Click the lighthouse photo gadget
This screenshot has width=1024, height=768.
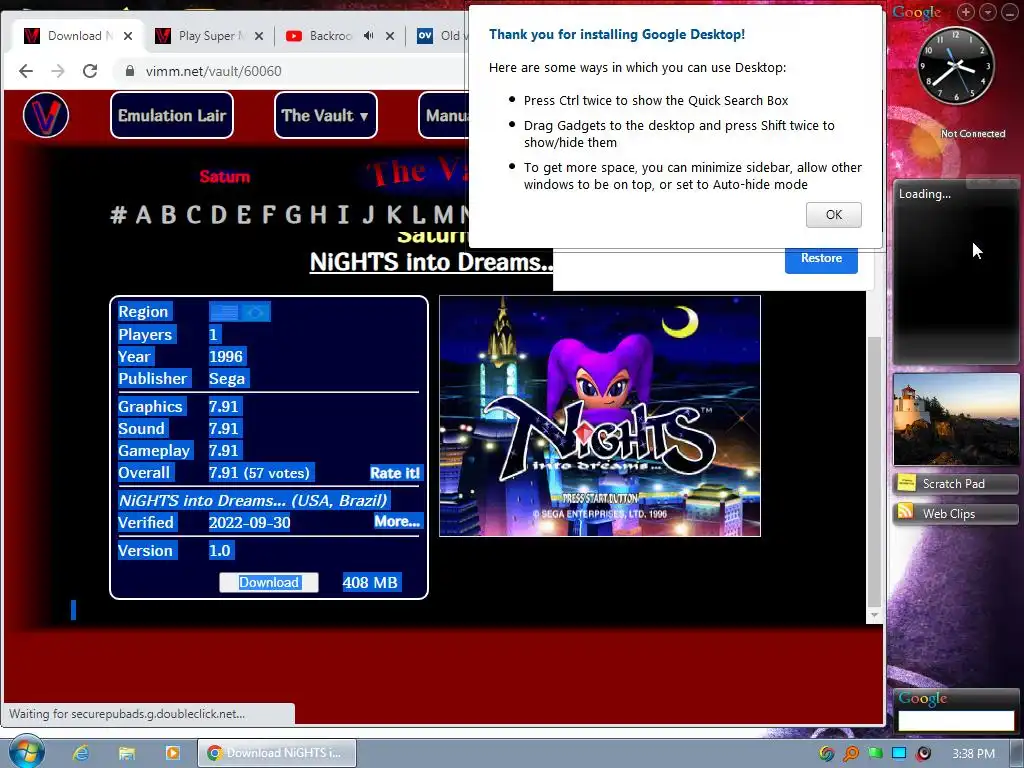(955, 419)
